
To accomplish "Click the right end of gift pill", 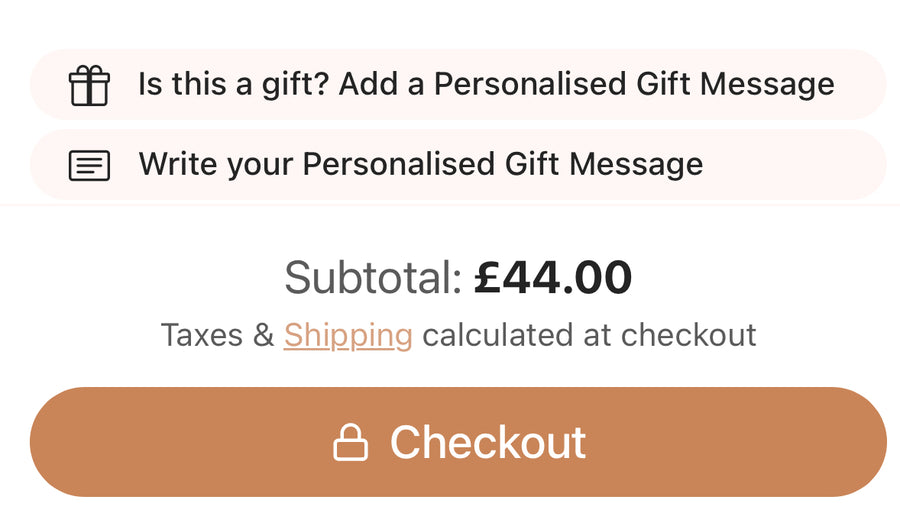I will (x=861, y=85).
